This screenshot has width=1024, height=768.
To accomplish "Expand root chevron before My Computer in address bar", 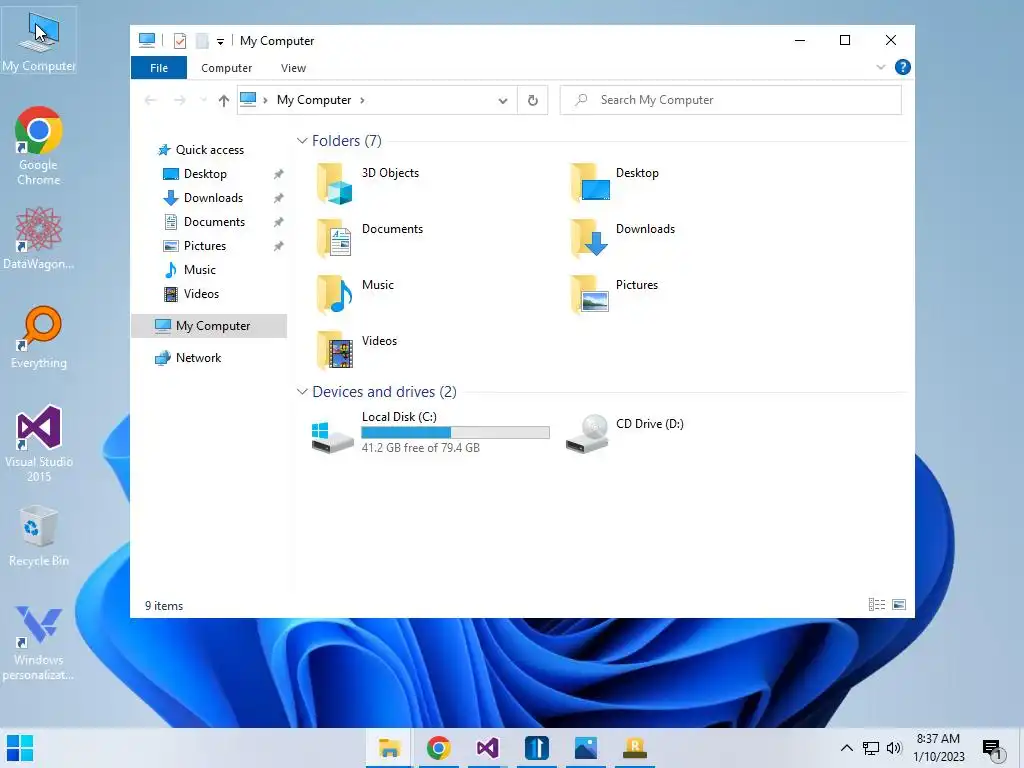I will click(x=266, y=101).
